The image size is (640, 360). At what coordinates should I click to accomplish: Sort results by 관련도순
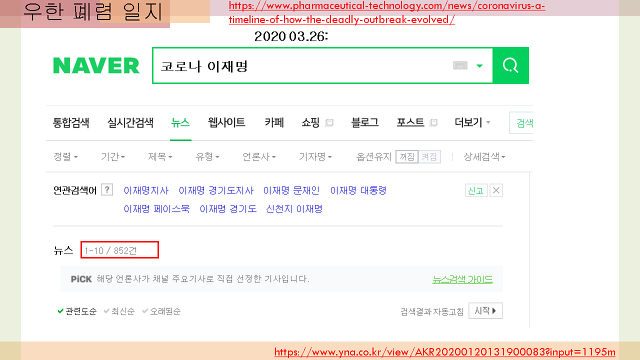[x=77, y=311]
